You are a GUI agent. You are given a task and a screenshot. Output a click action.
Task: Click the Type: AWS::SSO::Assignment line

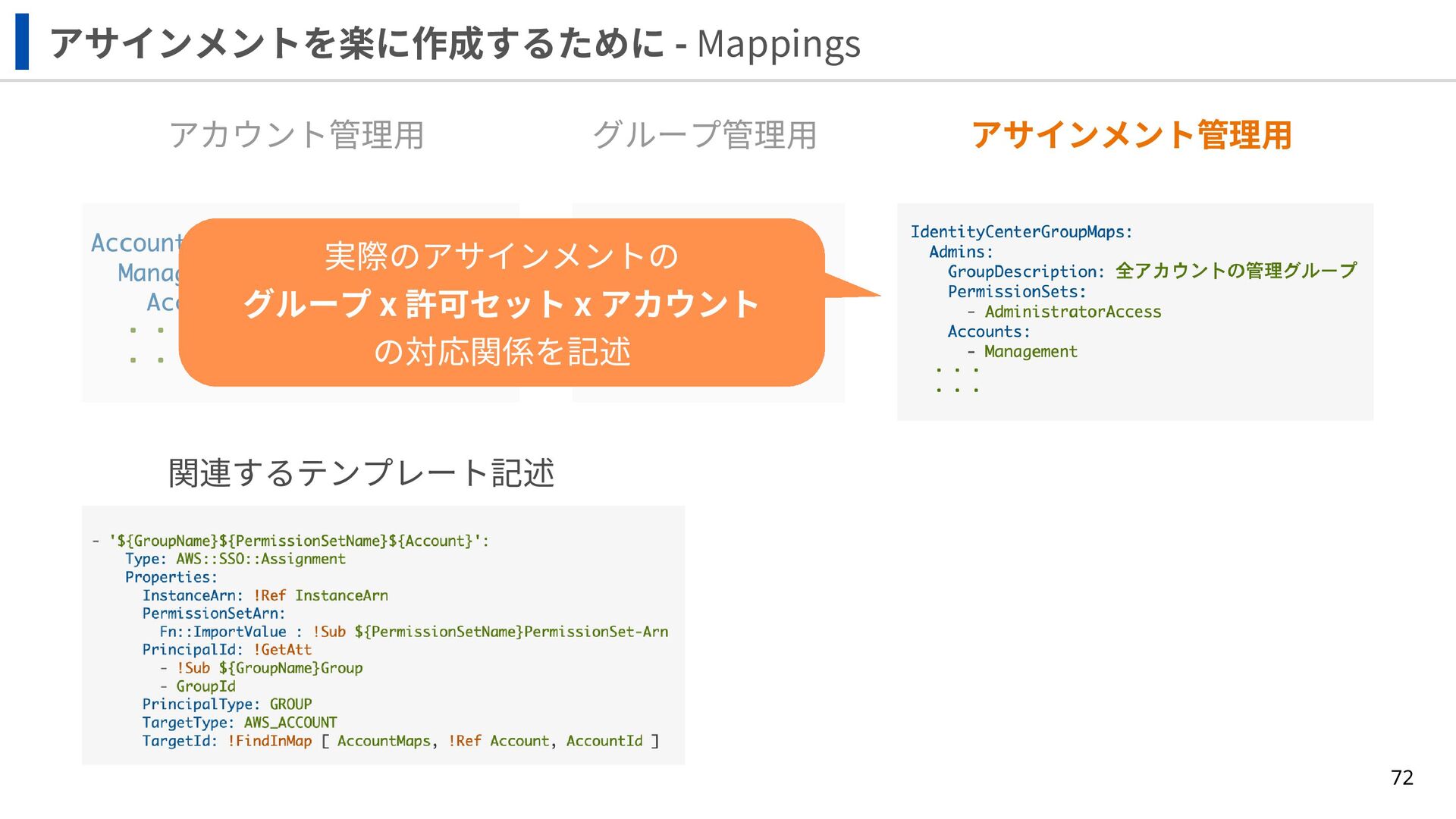point(235,559)
